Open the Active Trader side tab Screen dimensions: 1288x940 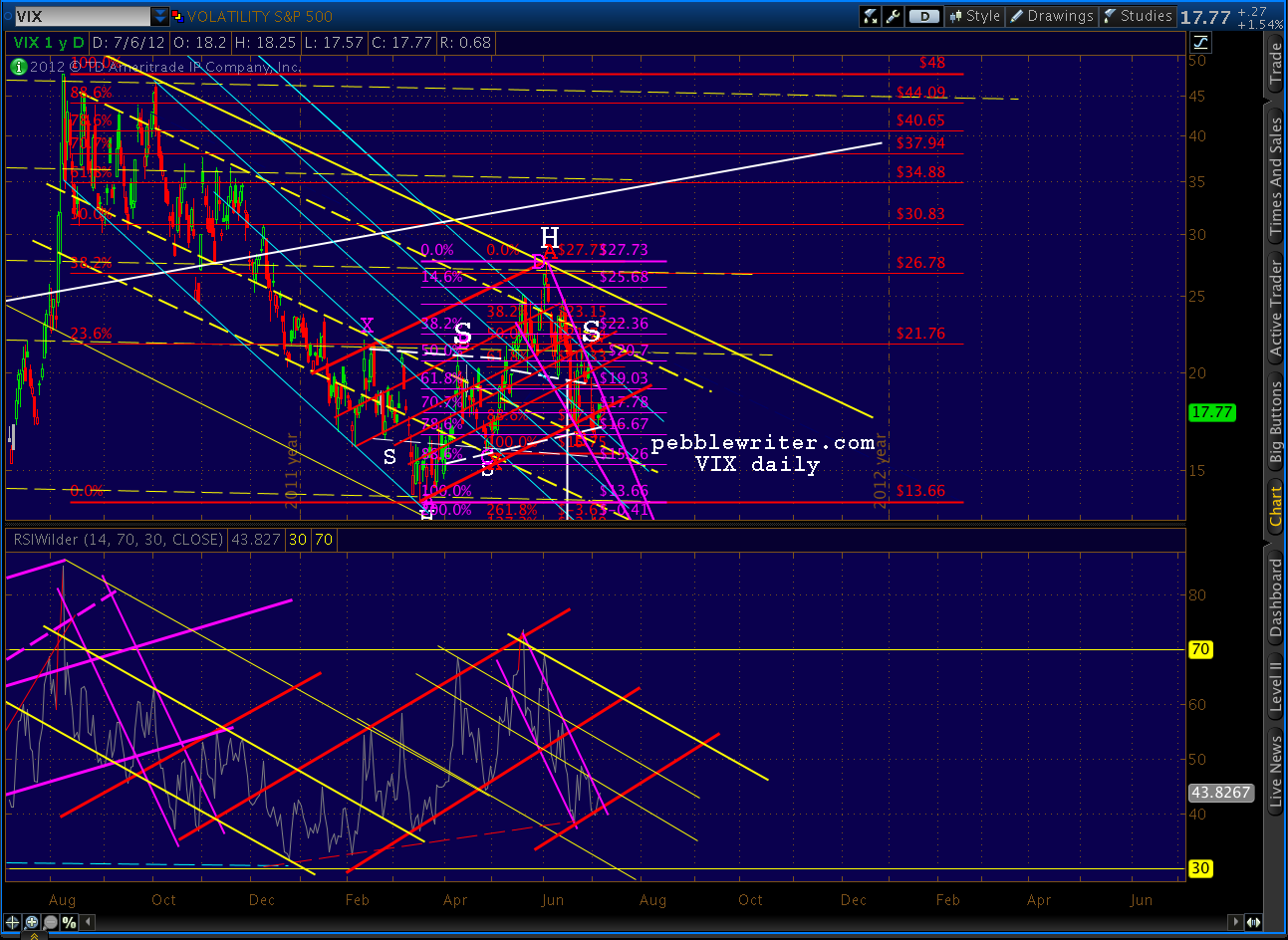(1276, 308)
